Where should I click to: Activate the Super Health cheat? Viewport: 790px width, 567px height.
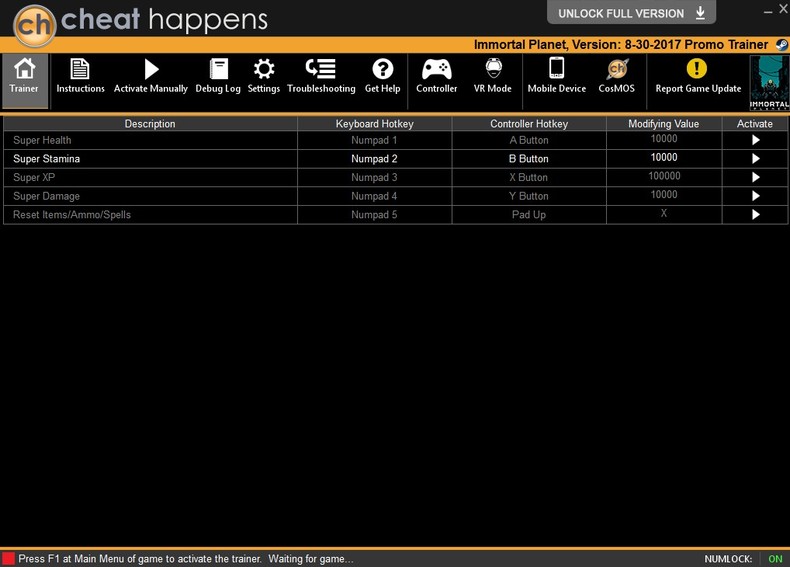coord(755,140)
